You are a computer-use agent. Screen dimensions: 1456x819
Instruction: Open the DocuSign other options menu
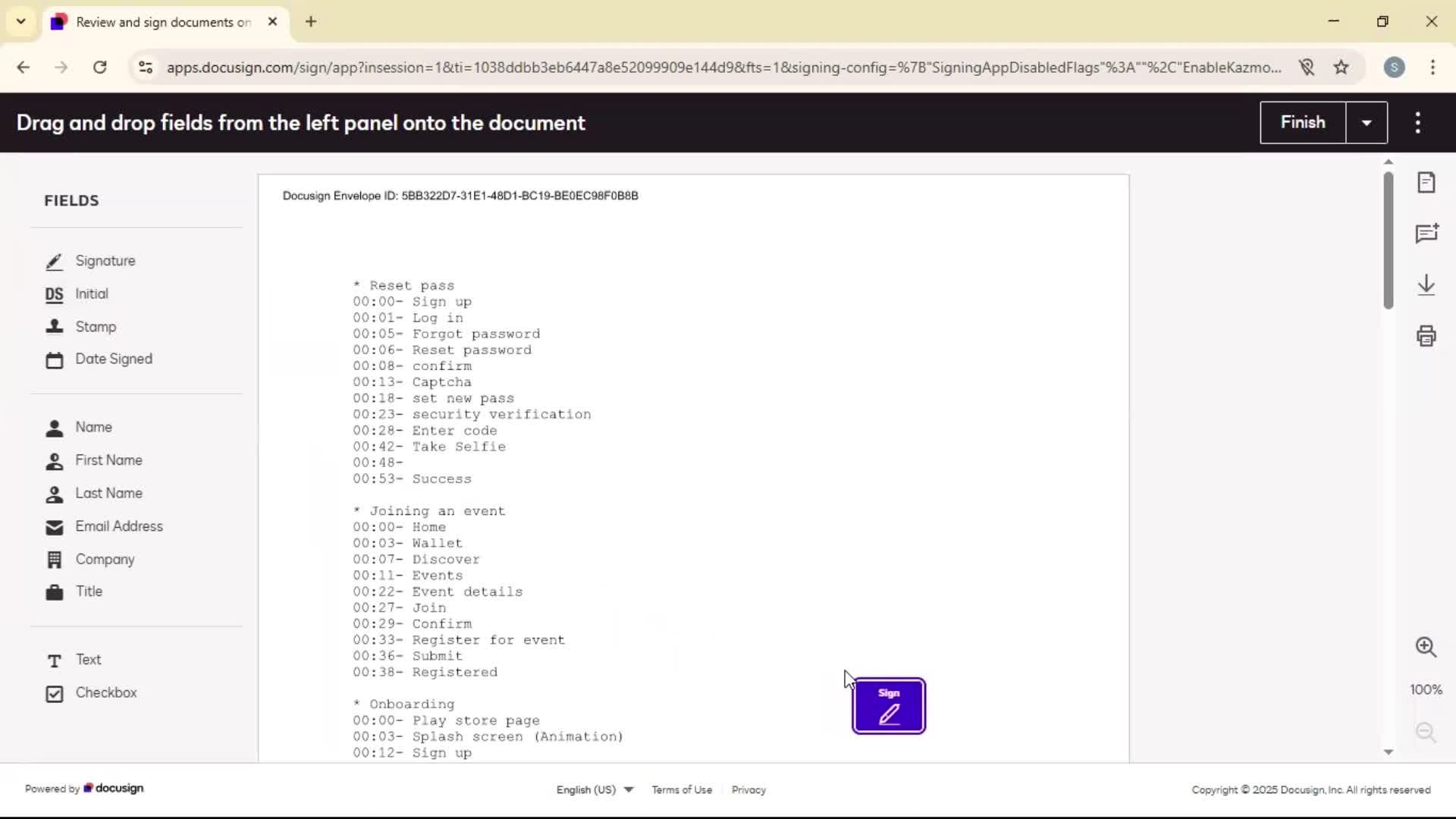1418,123
